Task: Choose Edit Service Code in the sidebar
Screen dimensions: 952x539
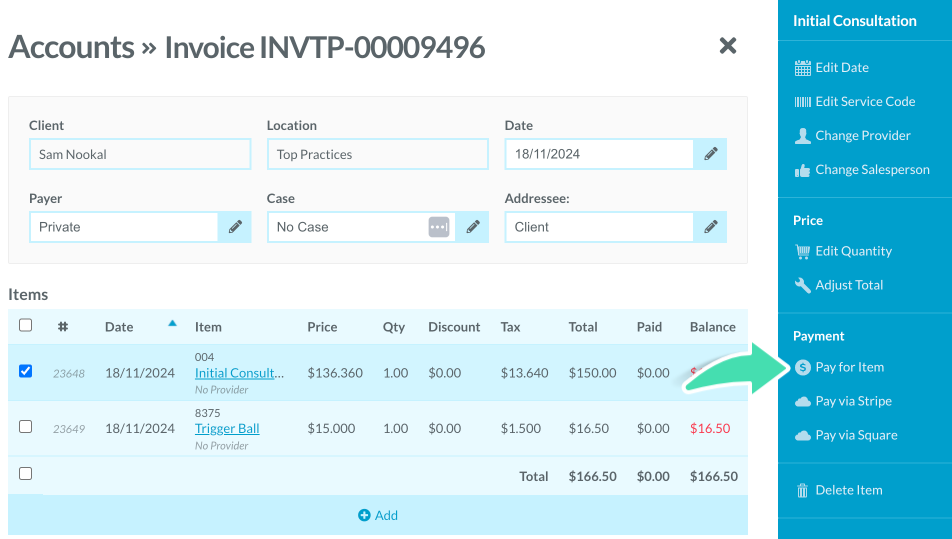Action: pos(865,102)
